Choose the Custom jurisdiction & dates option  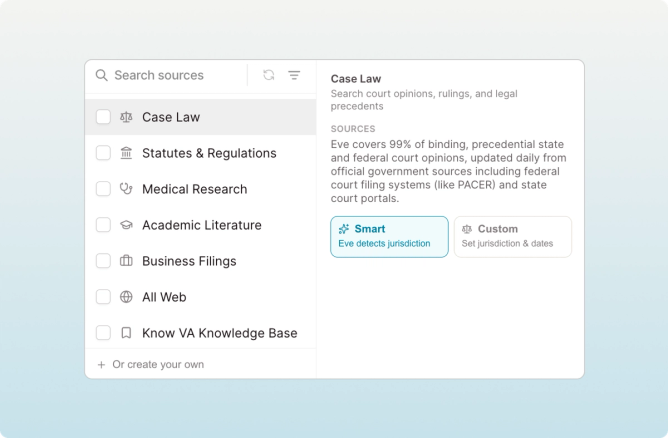tap(513, 237)
